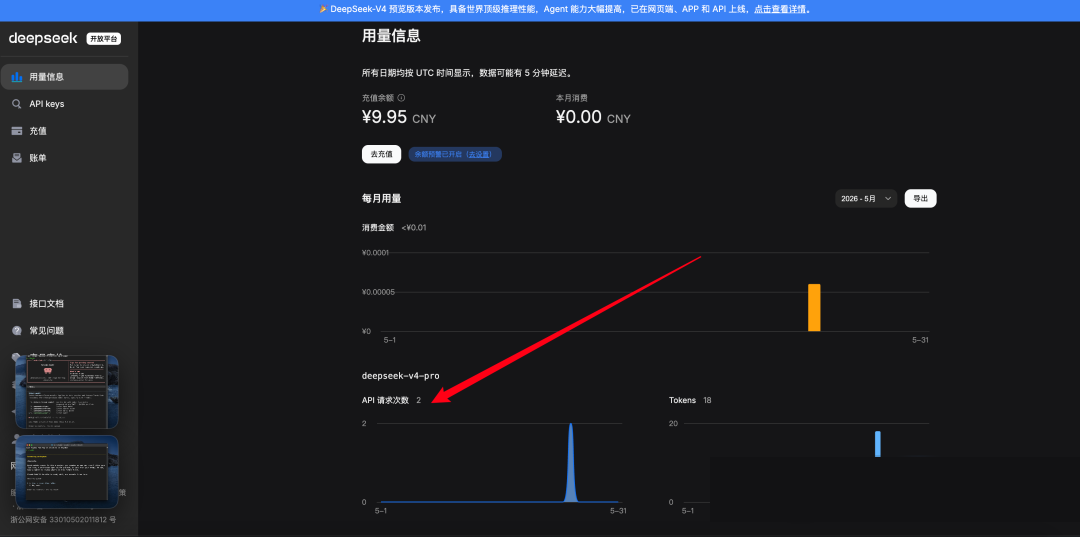Viewport: 1080px width, 537px height.
Task: Click the search icon beside API keys
Action: tap(17, 104)
